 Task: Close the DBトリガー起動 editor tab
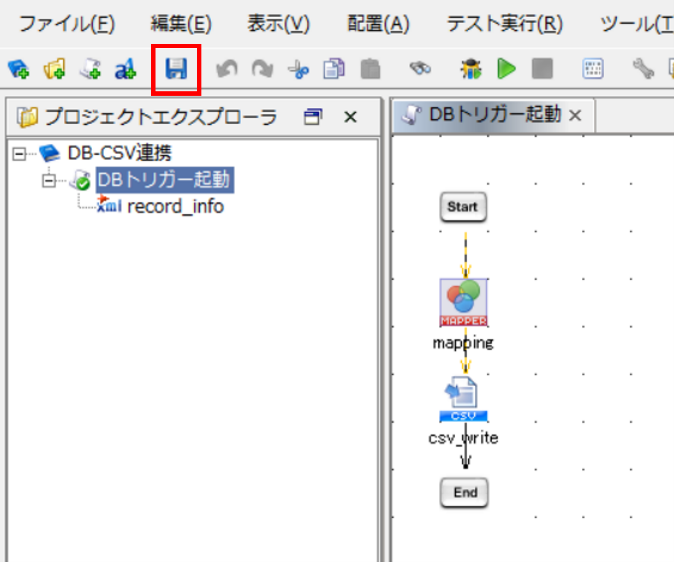point(575,115)
